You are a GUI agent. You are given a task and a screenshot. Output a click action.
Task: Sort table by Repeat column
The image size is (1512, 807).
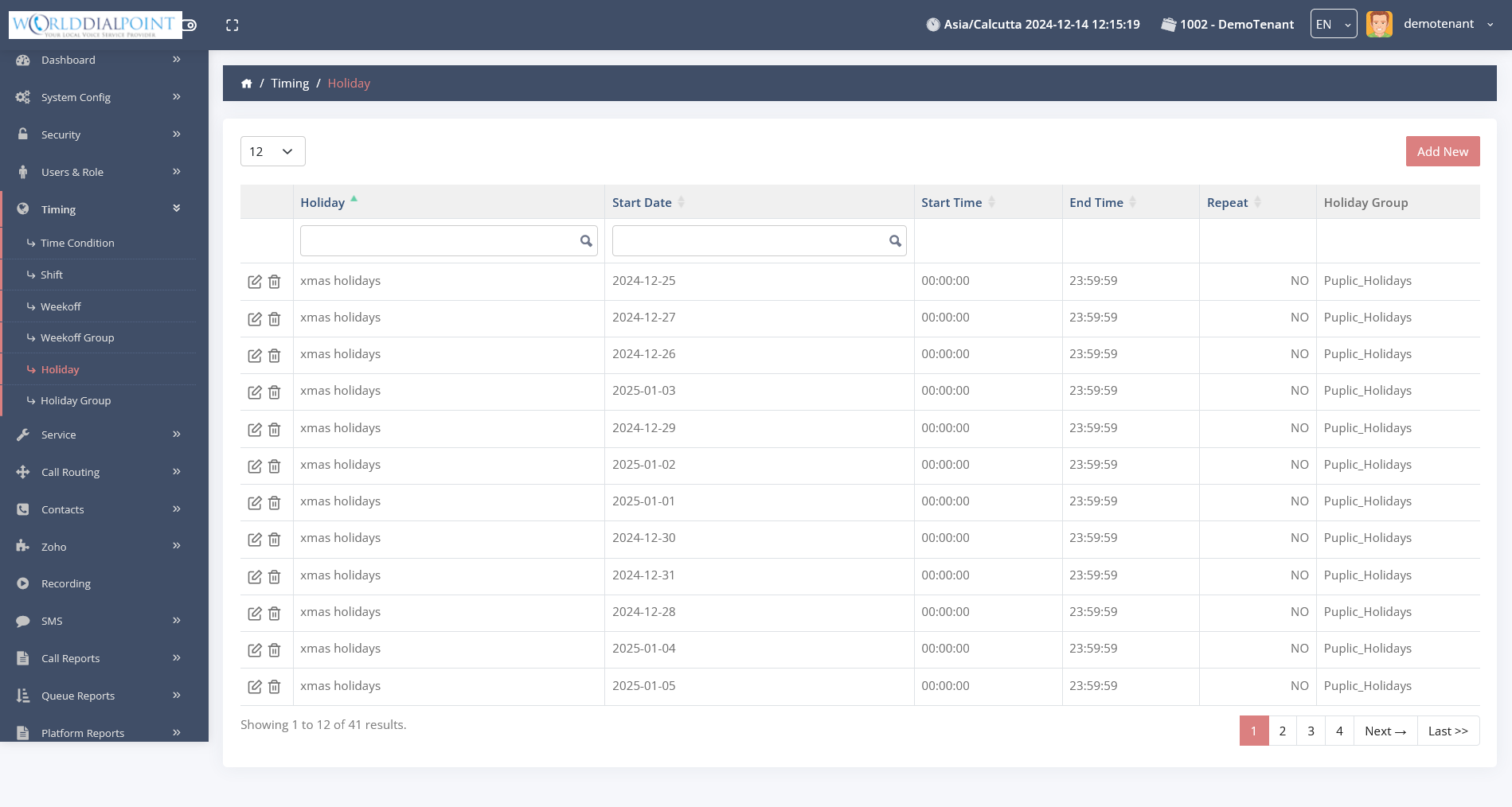click(1228, 203)
